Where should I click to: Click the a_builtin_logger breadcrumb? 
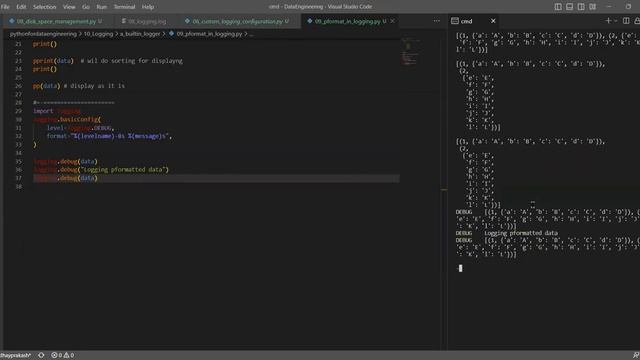(x=140, y=34)
